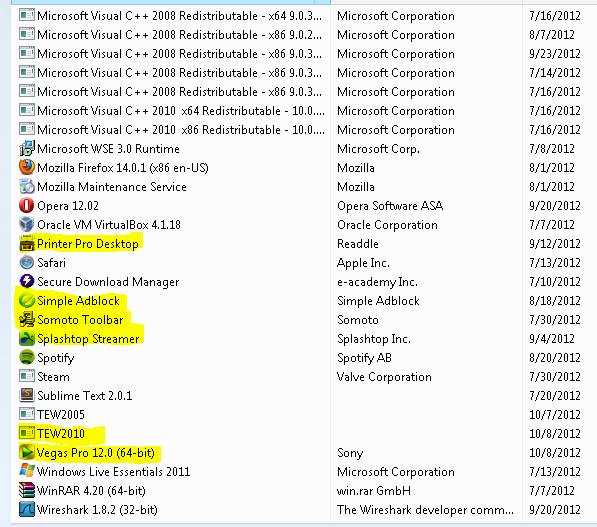The image size is (597, 527).
Task: Click the "Somoto" publisher cell
Action: [358, 320]
